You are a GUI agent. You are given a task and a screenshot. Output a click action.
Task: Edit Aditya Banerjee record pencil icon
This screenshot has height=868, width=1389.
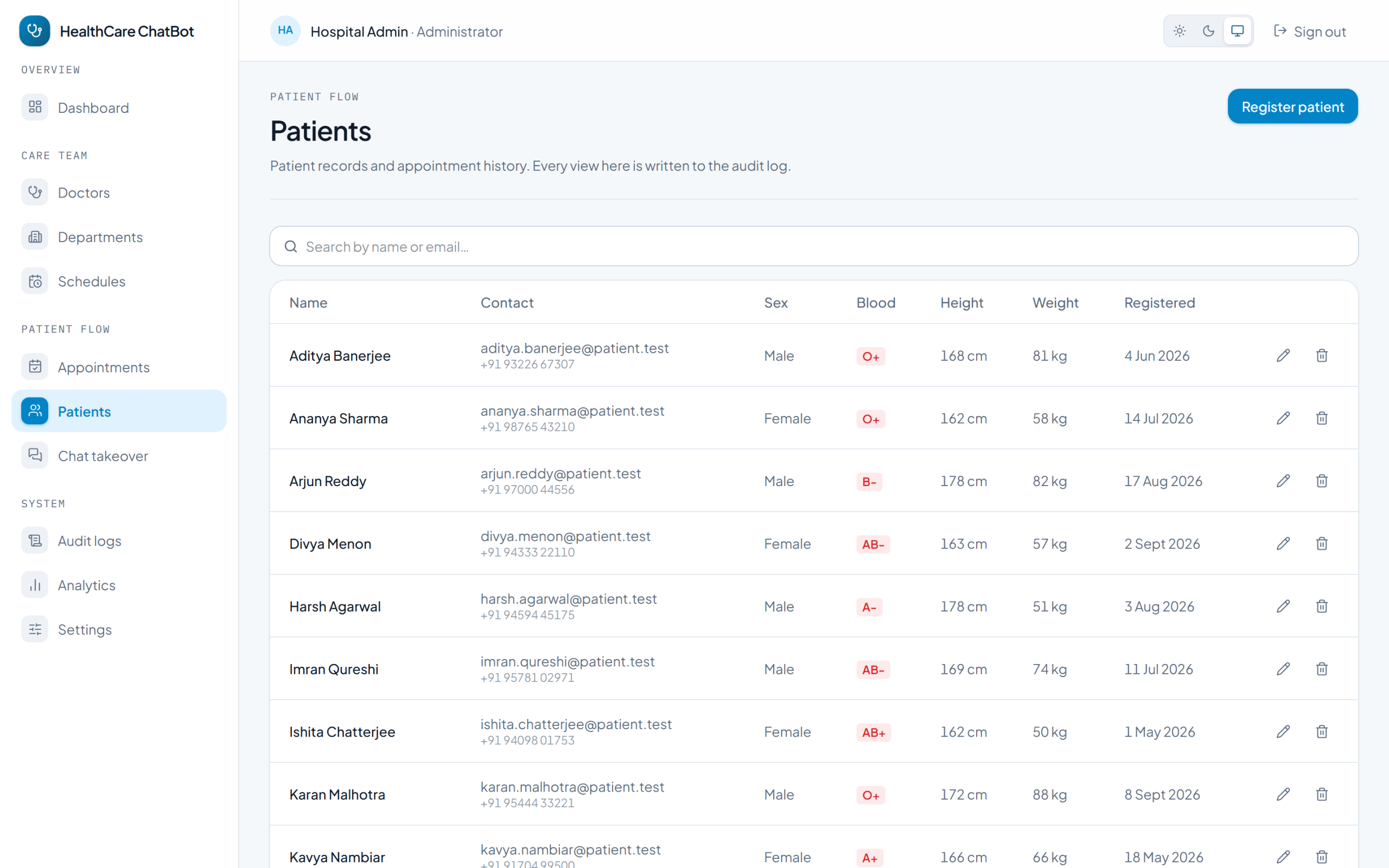[1283, 355]
